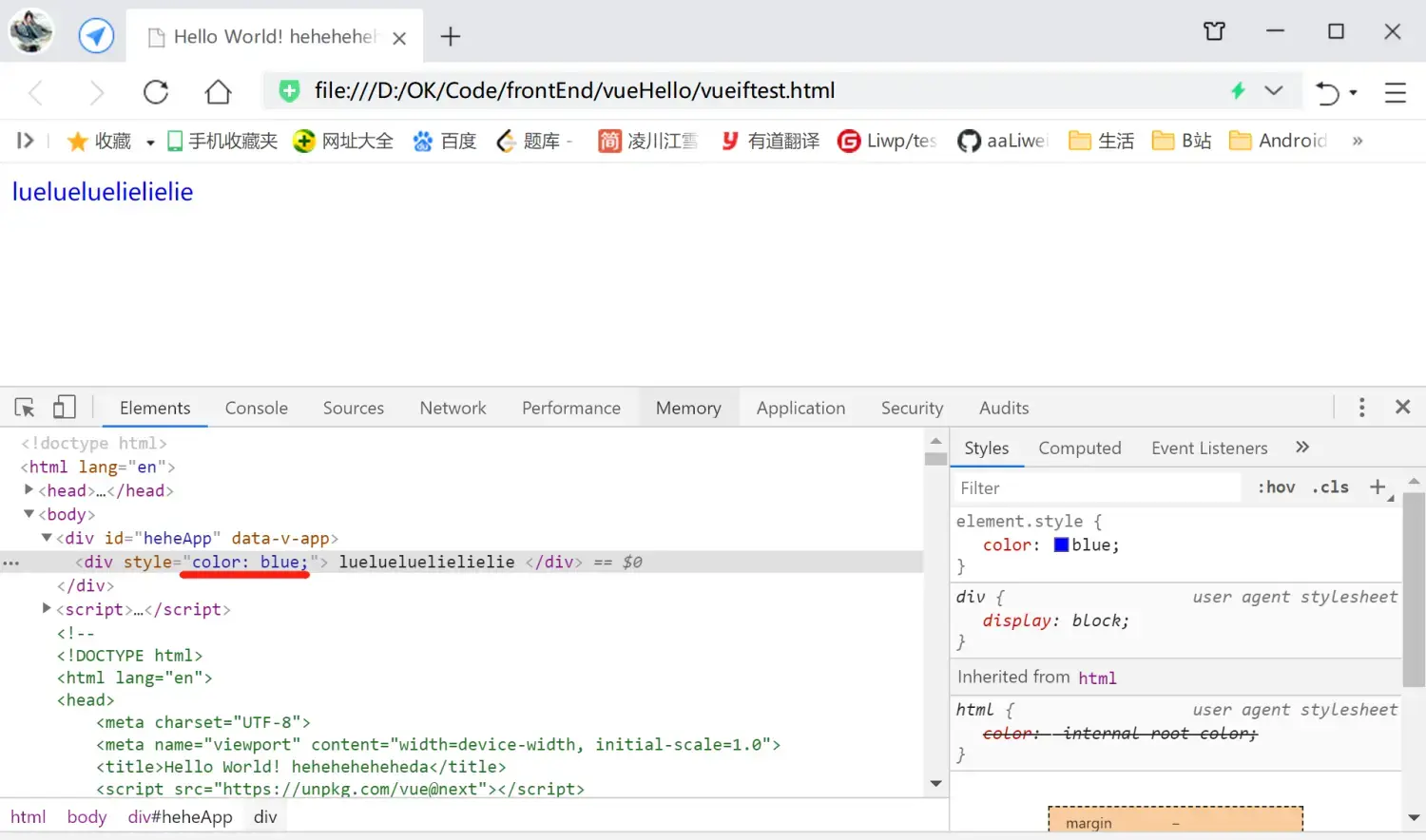The image size is (1426, 840).
Task: Switch to the Memory tab
Action: pos(688,408)
